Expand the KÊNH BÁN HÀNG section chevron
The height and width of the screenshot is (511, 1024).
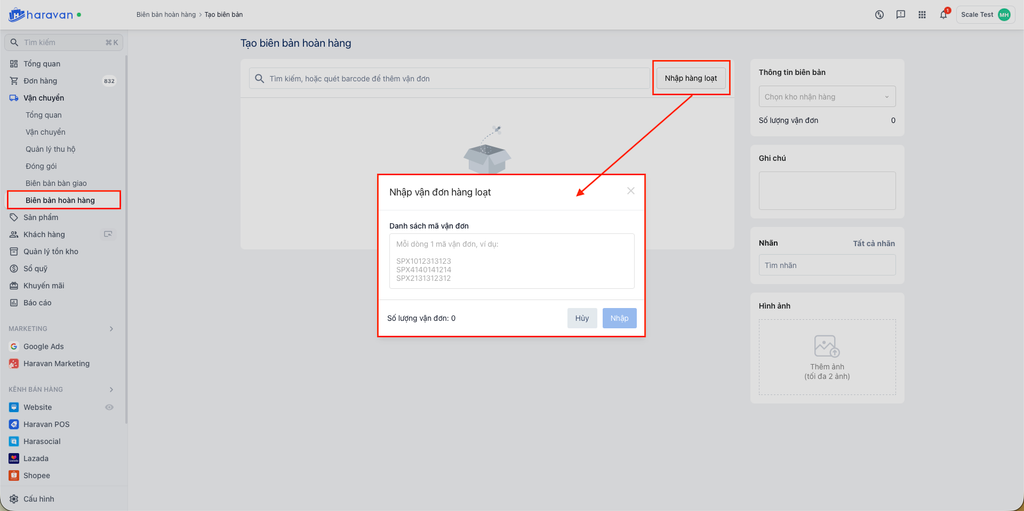pyautogui.click(x=111, y=389)
